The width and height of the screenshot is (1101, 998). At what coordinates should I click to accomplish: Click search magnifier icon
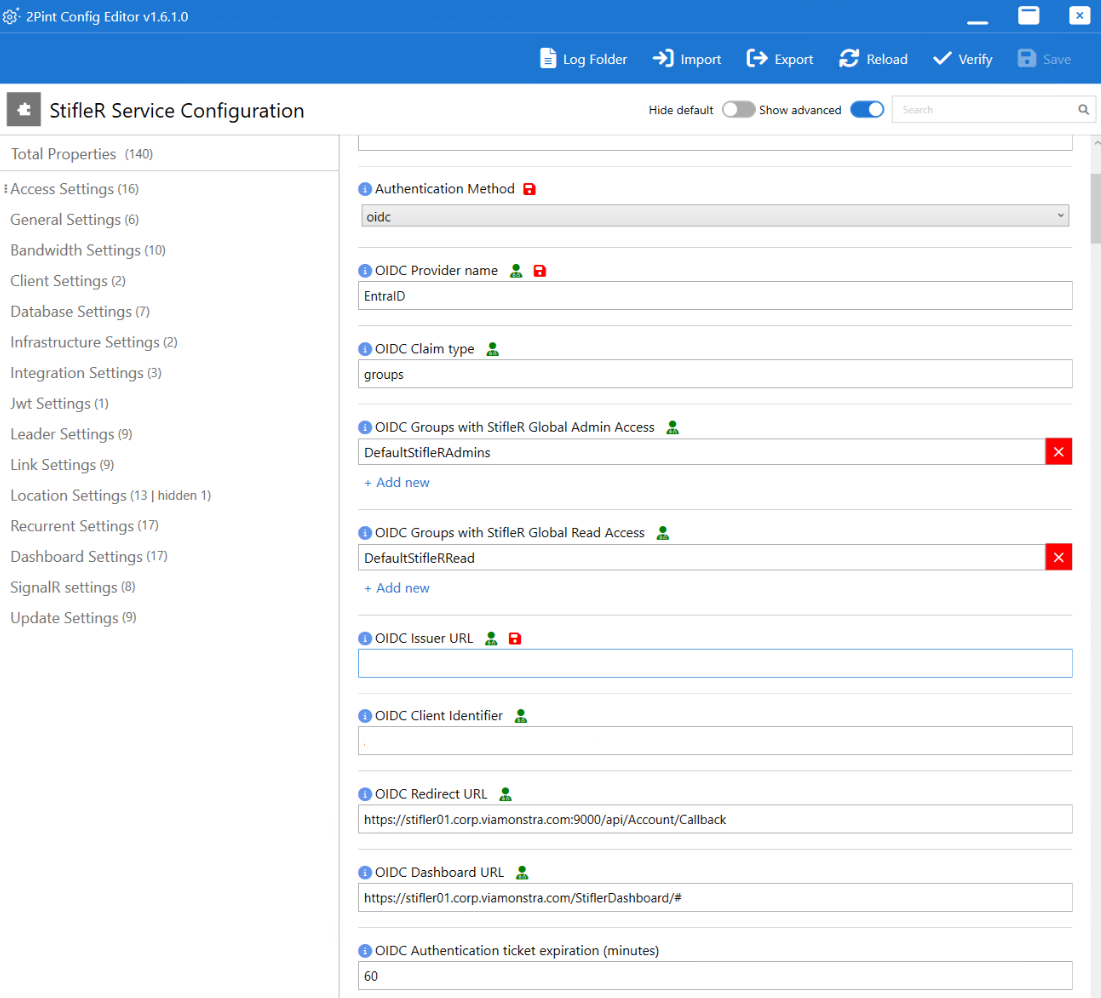tap(1083, 110)
